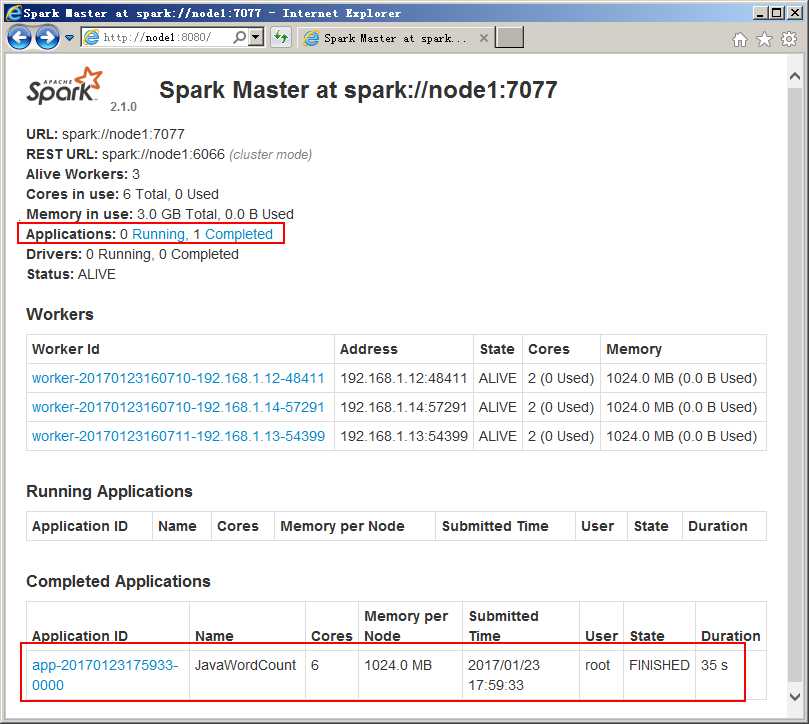Open application app-20170123175933-0000 link
The height and width of the screenshot is (724, 809).
105,675
